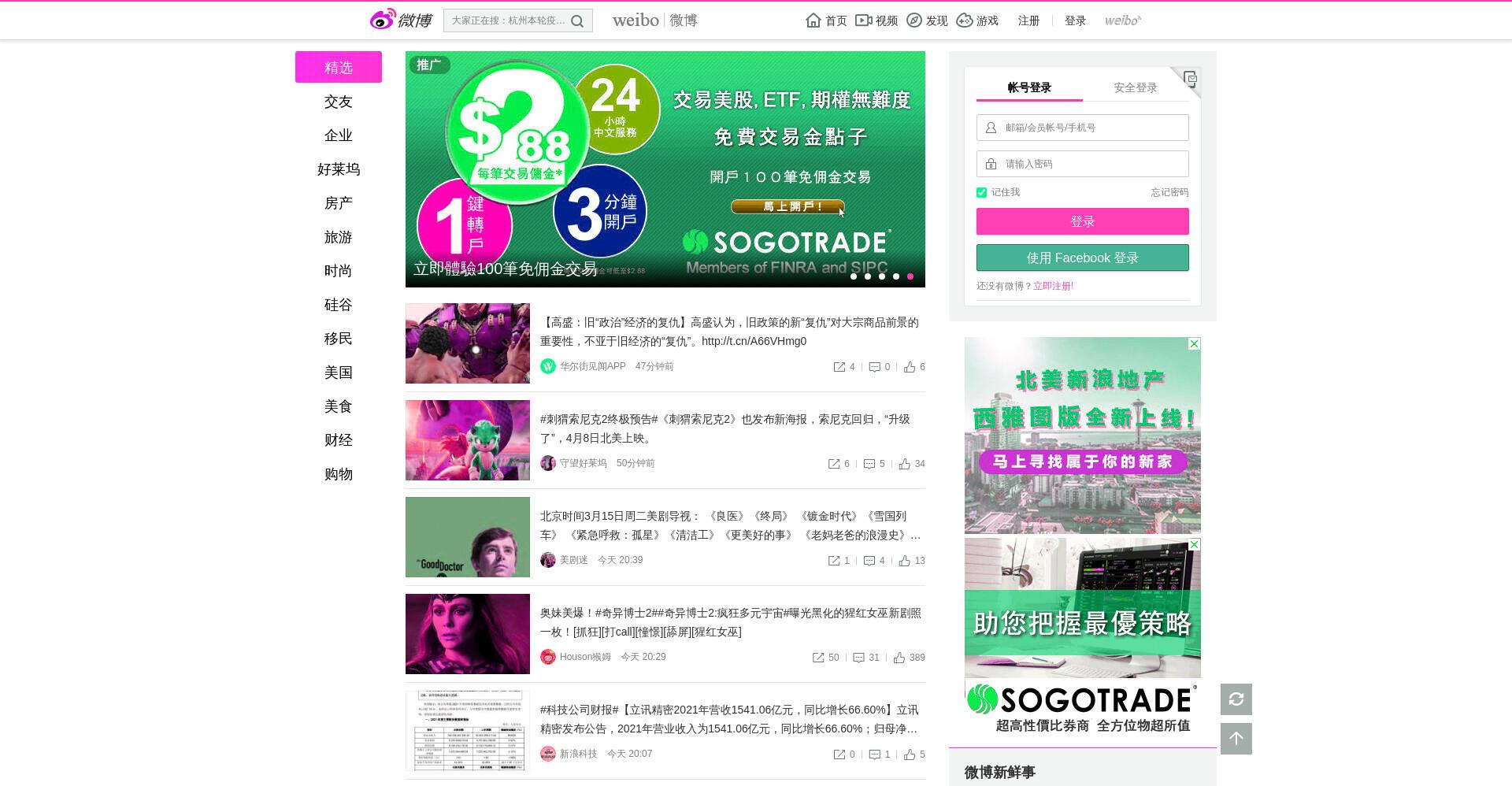Open the 视频 video icon
The height and width of the screenshot is (786, 1512).
coord(864,20)
